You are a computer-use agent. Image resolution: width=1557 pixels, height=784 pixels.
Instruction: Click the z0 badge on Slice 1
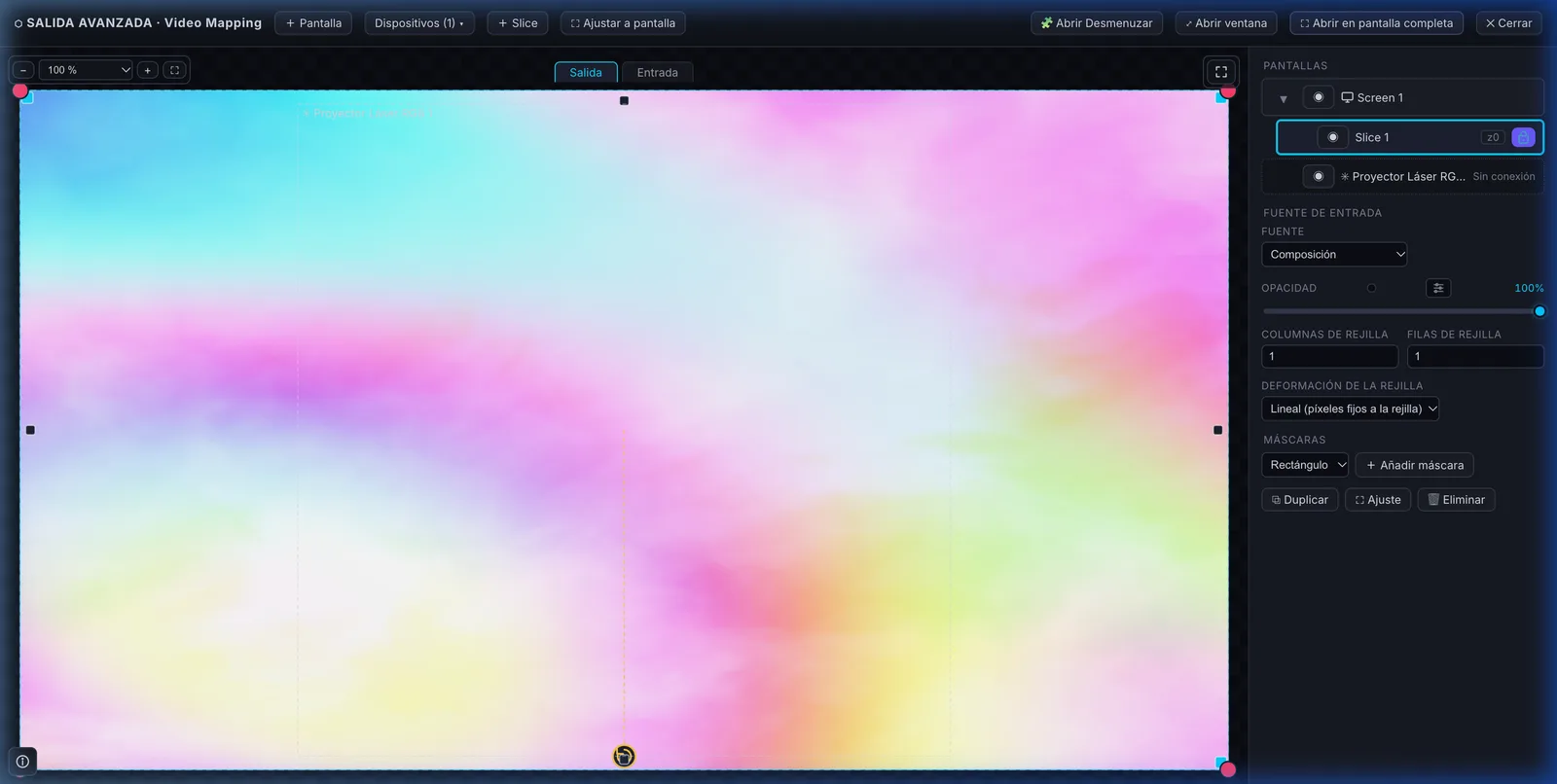[x=1493, y=137]
